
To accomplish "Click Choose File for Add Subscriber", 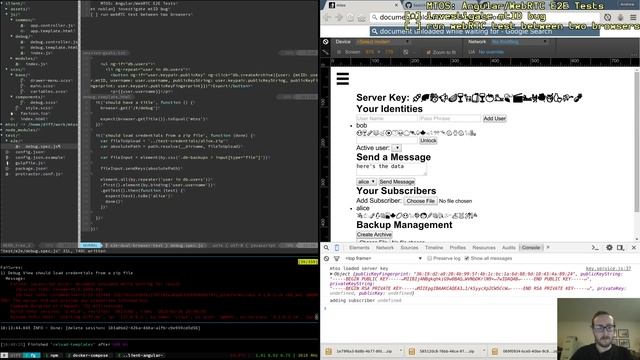I will point(420,201).
